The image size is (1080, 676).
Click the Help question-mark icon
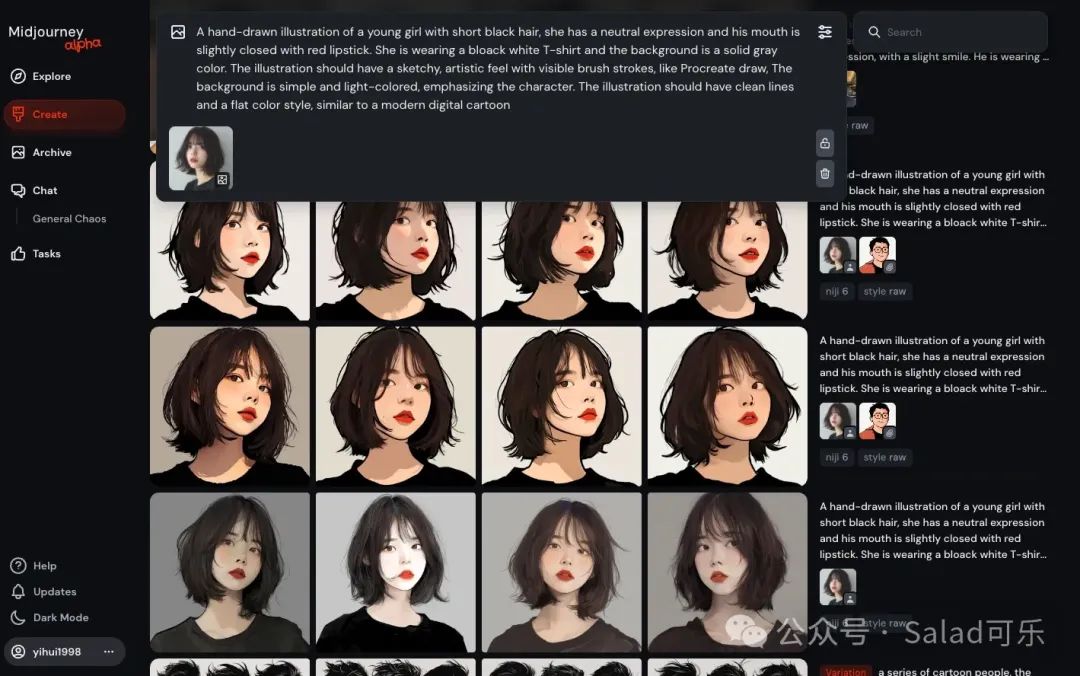pos(18,566)
